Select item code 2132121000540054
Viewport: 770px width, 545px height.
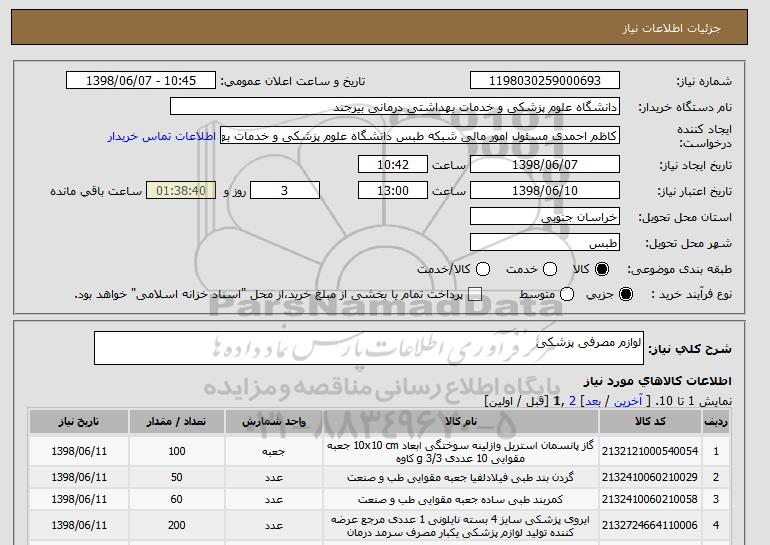click(650, 451)
